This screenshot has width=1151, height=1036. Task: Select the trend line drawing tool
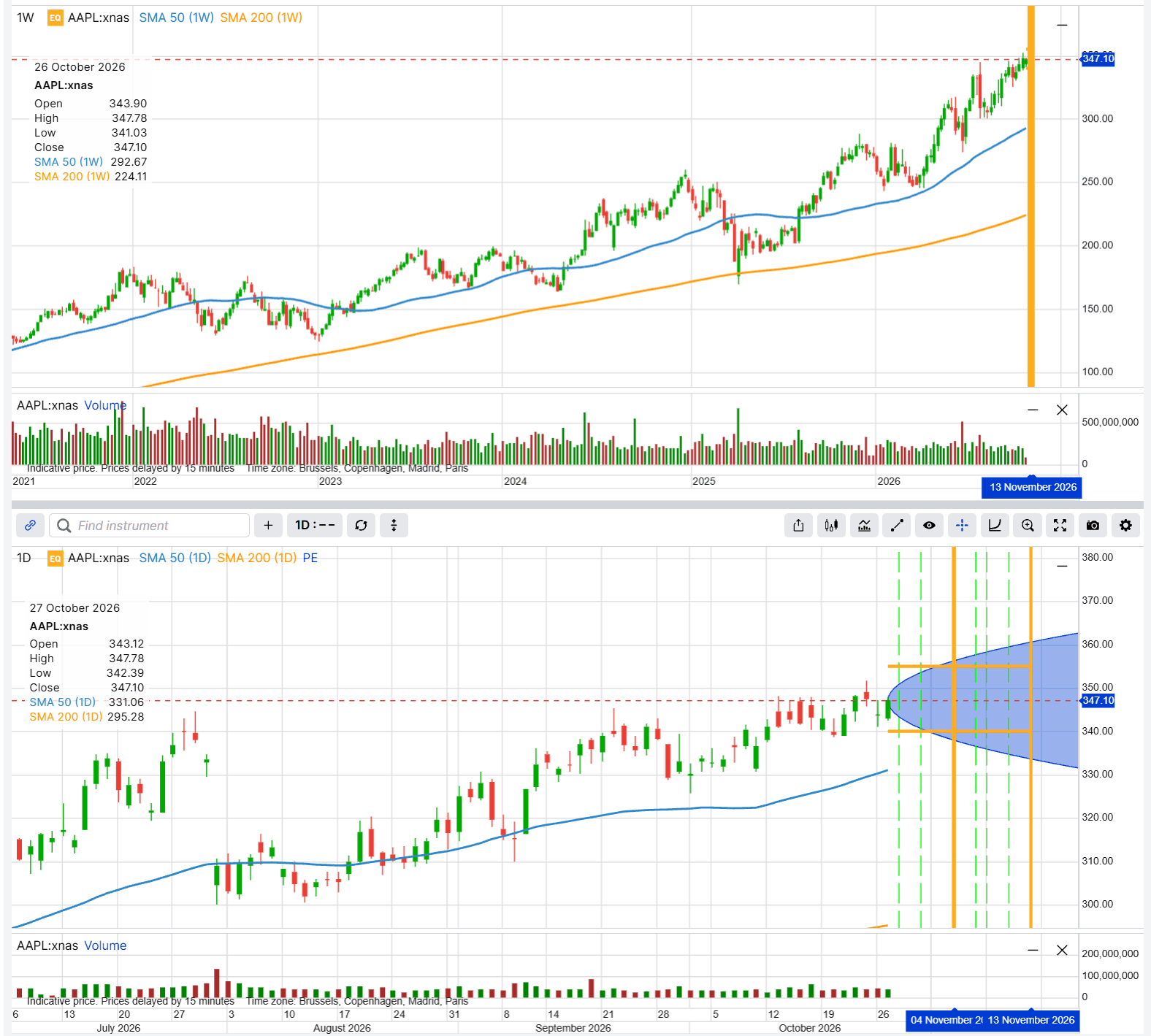897,525
